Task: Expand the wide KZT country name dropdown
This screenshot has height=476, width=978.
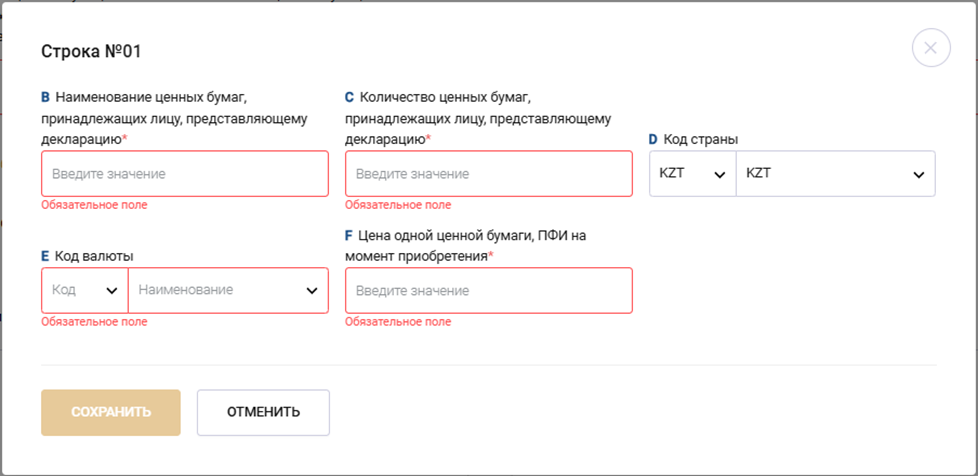Action: click(835, 174)
